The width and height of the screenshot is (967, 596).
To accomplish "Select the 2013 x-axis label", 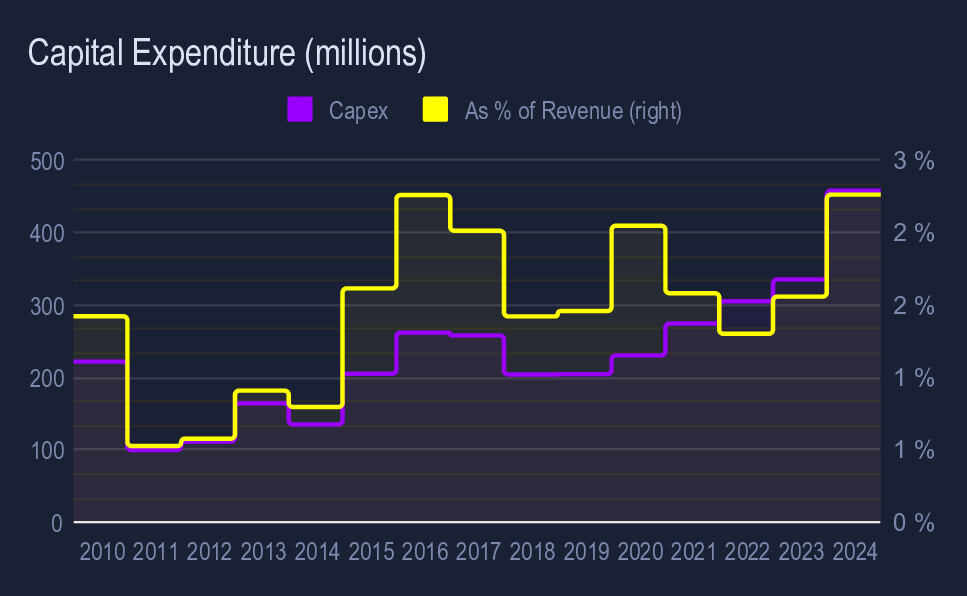I will 263,552.
